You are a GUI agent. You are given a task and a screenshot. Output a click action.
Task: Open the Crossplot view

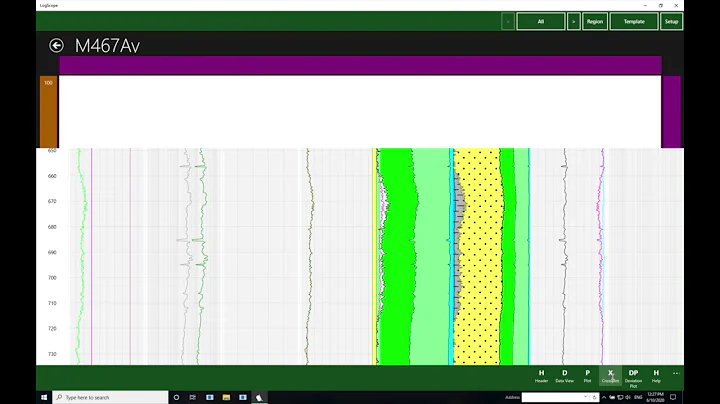coord(610,376)
